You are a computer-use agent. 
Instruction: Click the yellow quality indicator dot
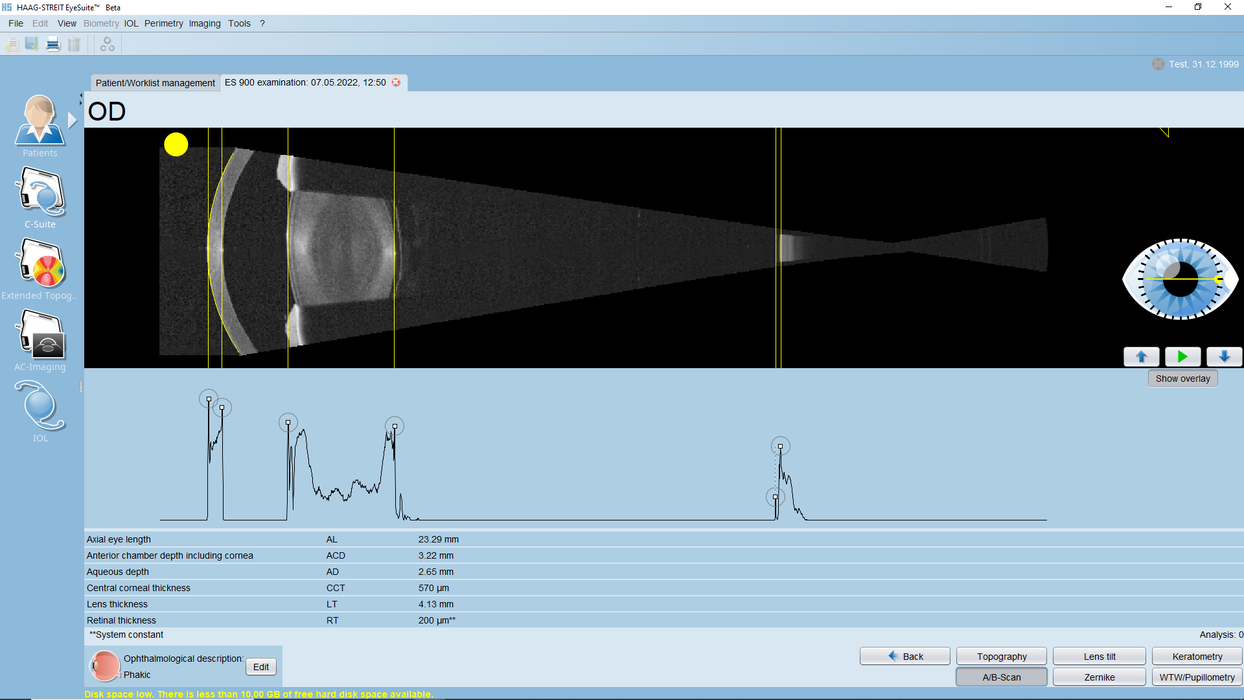[175, 144]
